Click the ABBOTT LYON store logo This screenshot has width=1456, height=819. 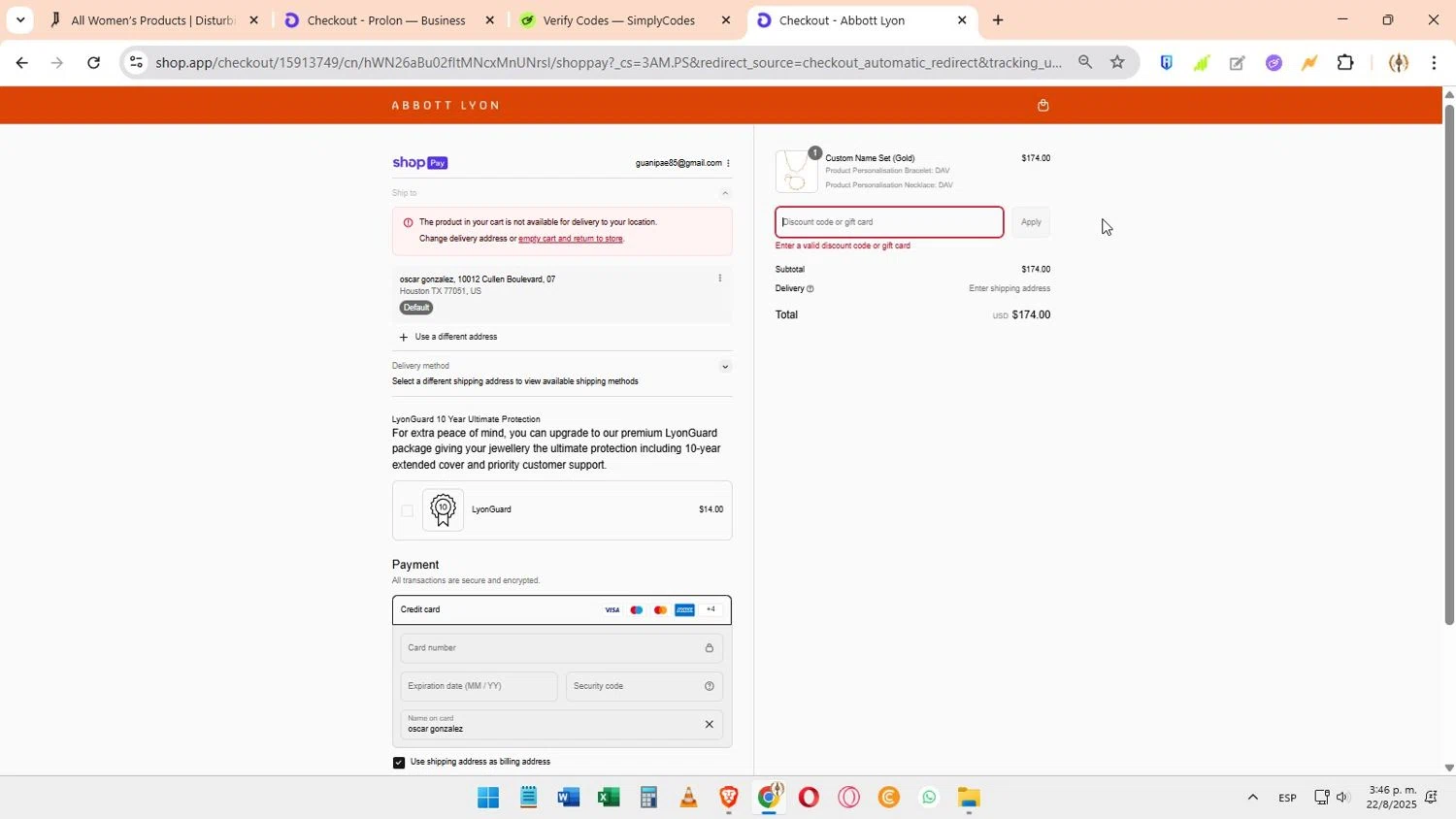pos(447,105)
